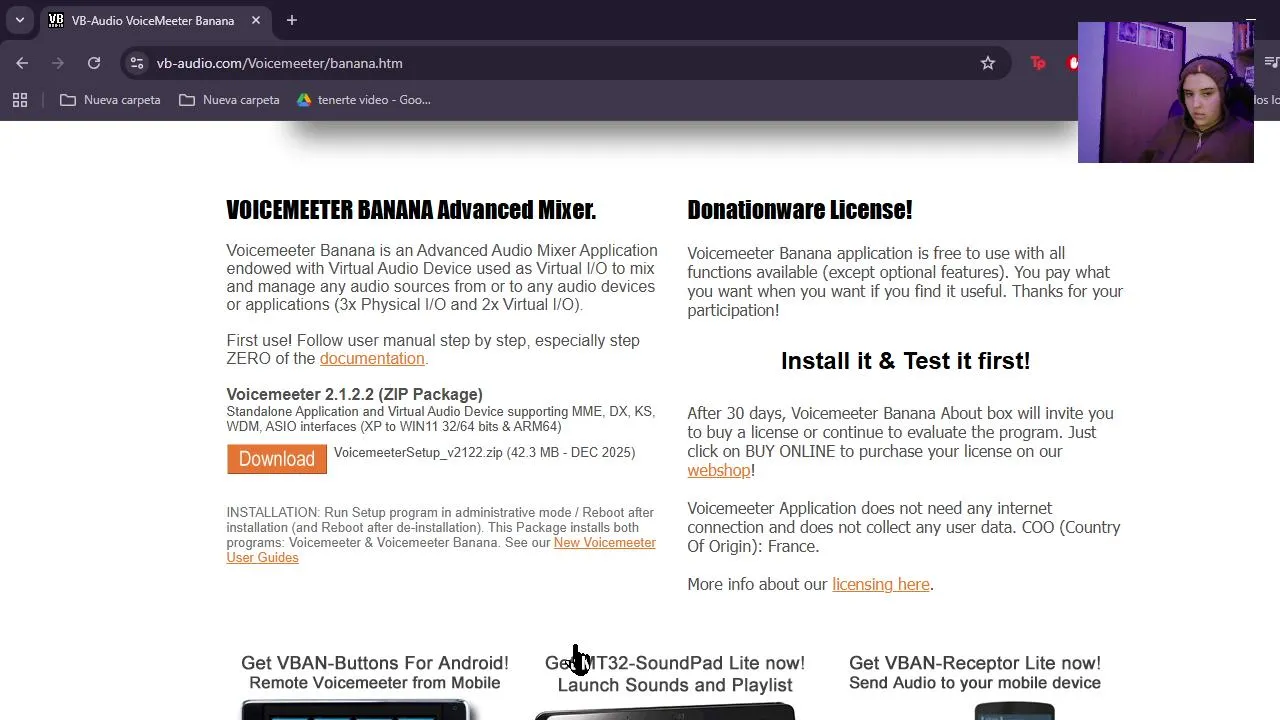
Task: Open the tenerte video Google Drive bookmark
Action: pyautogui.click(x=364, y=100)
